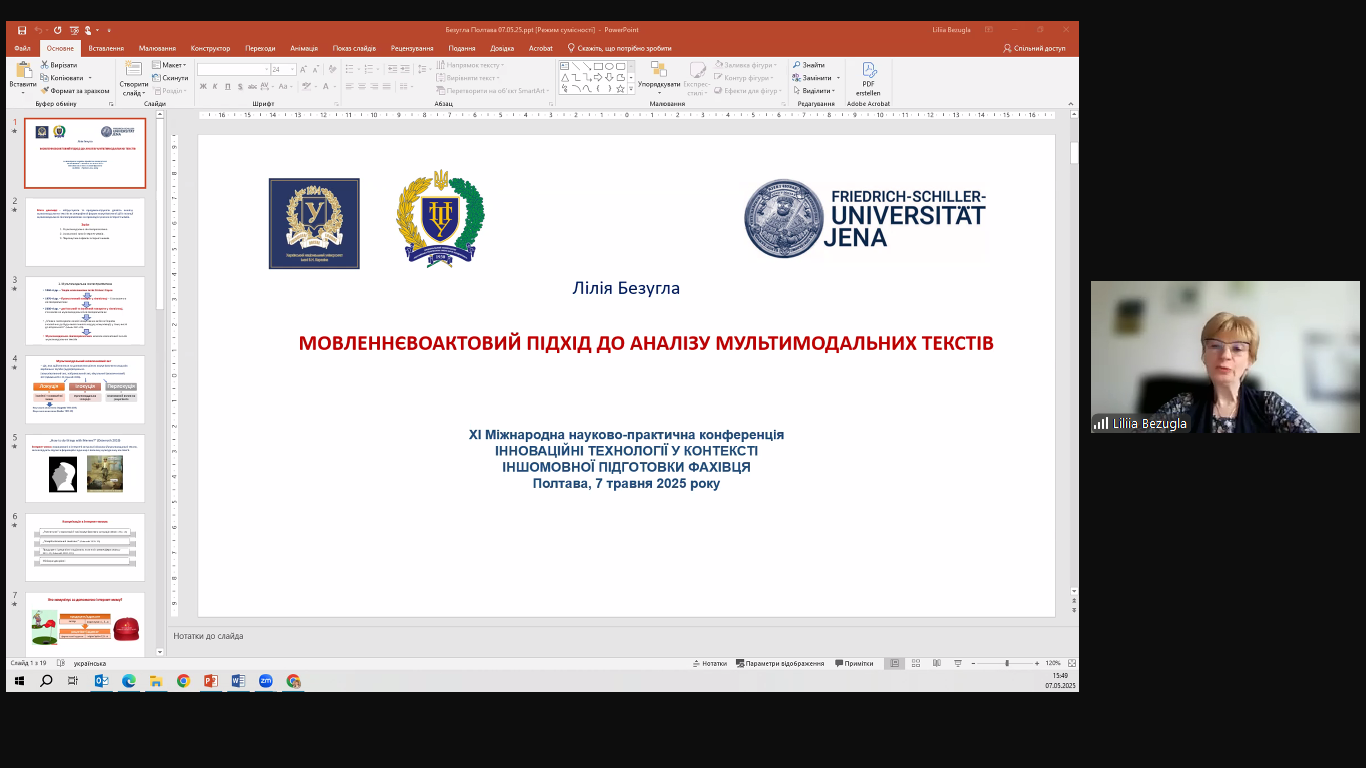
Task: Open the Файл menu
Action: click(22, 48)
